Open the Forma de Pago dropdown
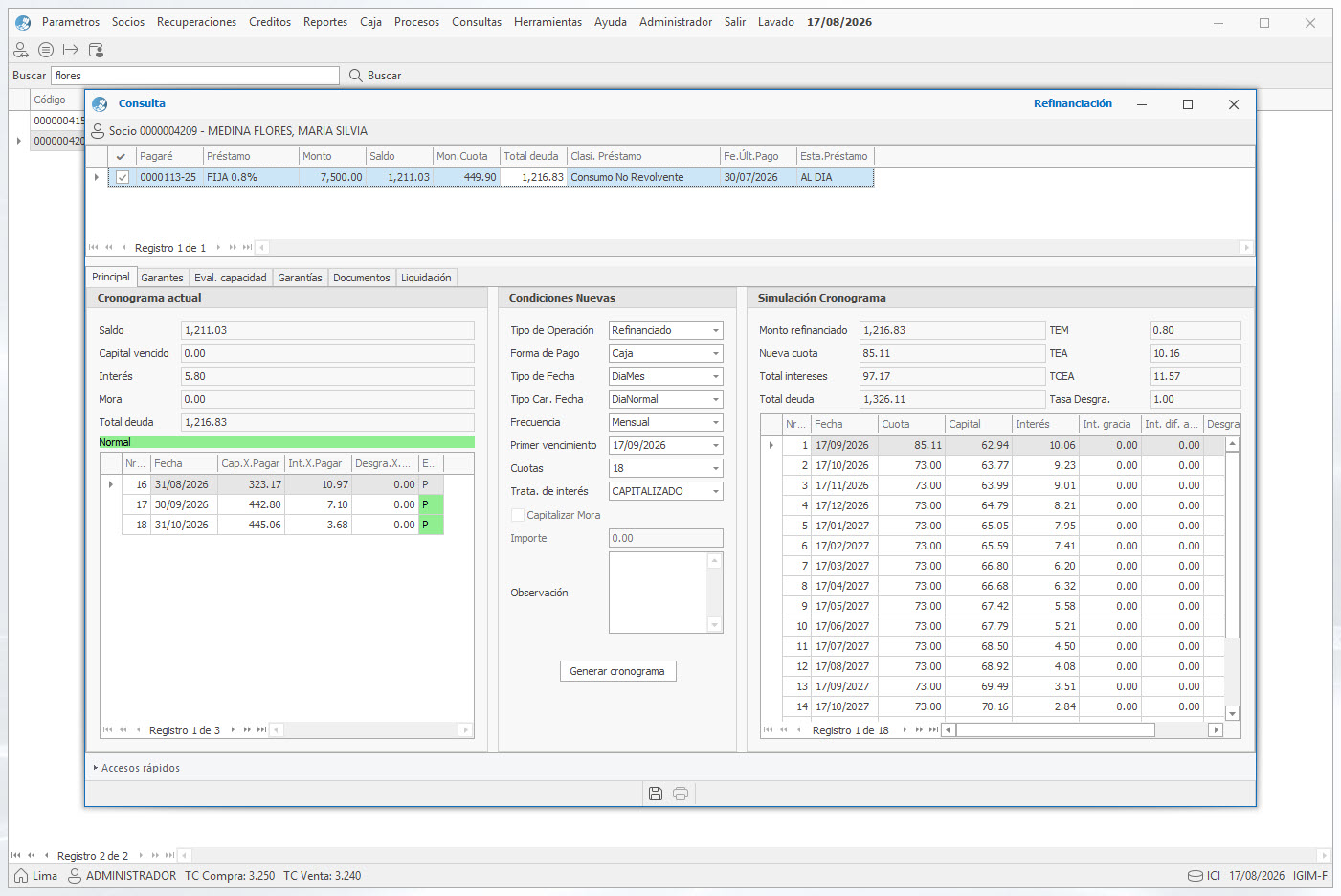The height and width of the screenshot is (896, 1341). (716, 353)
